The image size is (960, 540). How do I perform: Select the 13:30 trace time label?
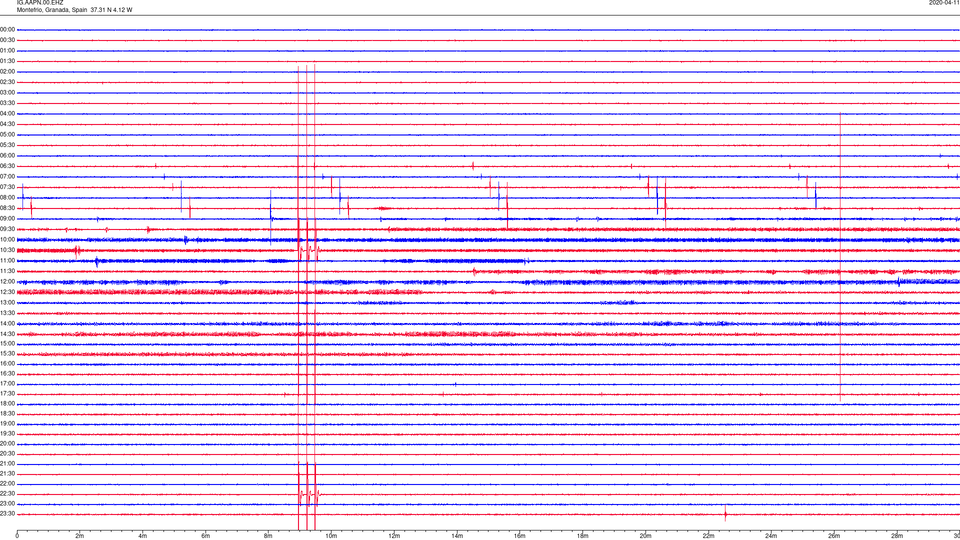pyautogui.click(x=7, y=313)
